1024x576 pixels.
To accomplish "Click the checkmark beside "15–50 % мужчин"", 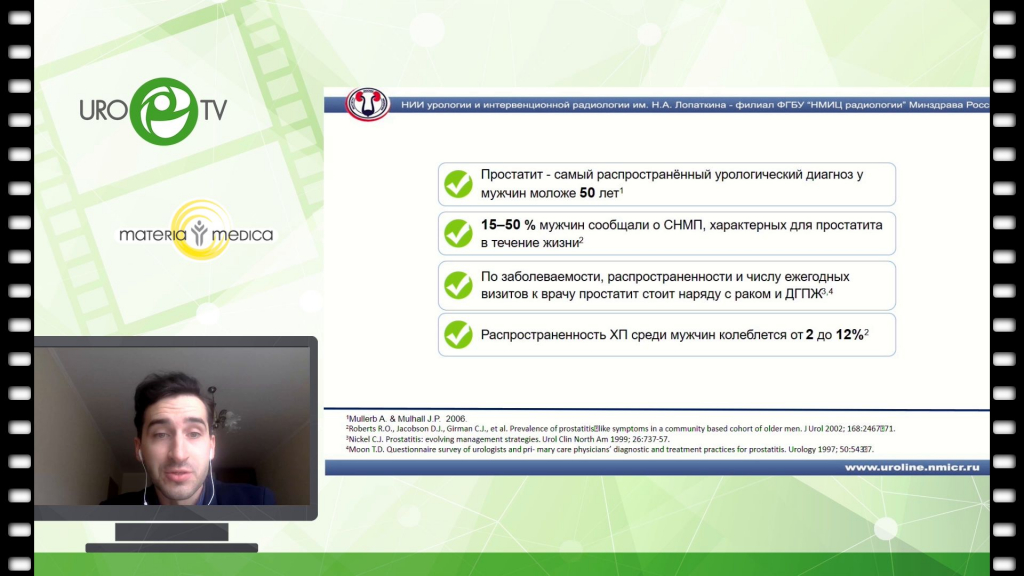I will 459,233.
